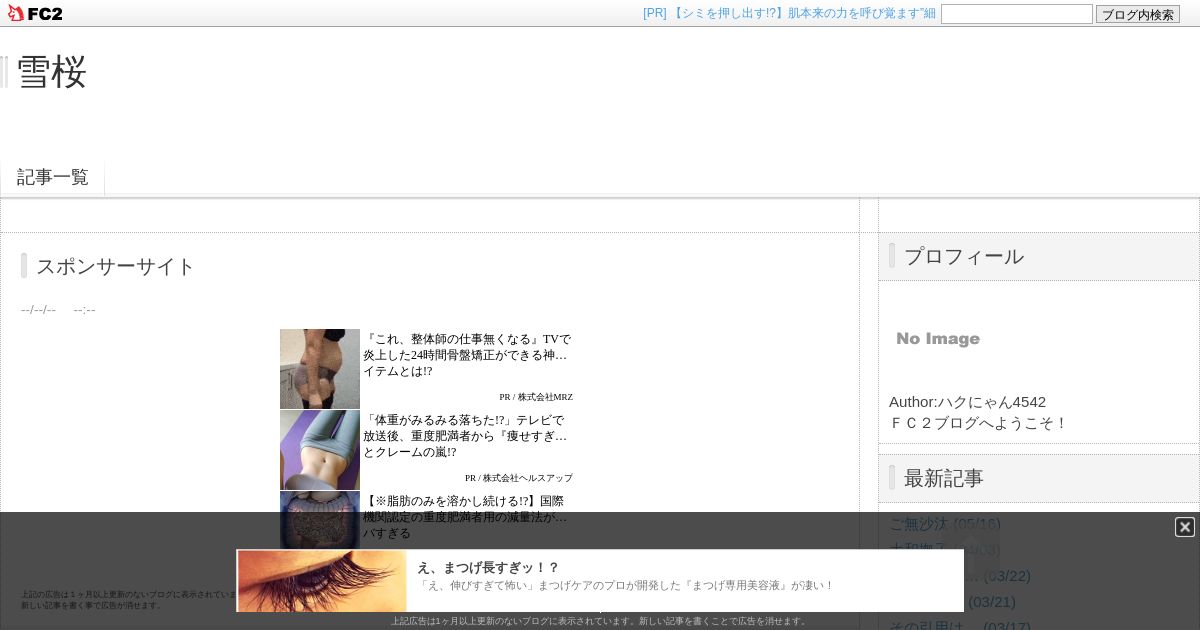Click the ブログ内検索 search button
This screenshot has width=1200, height=630.
tap(1138, 14)
